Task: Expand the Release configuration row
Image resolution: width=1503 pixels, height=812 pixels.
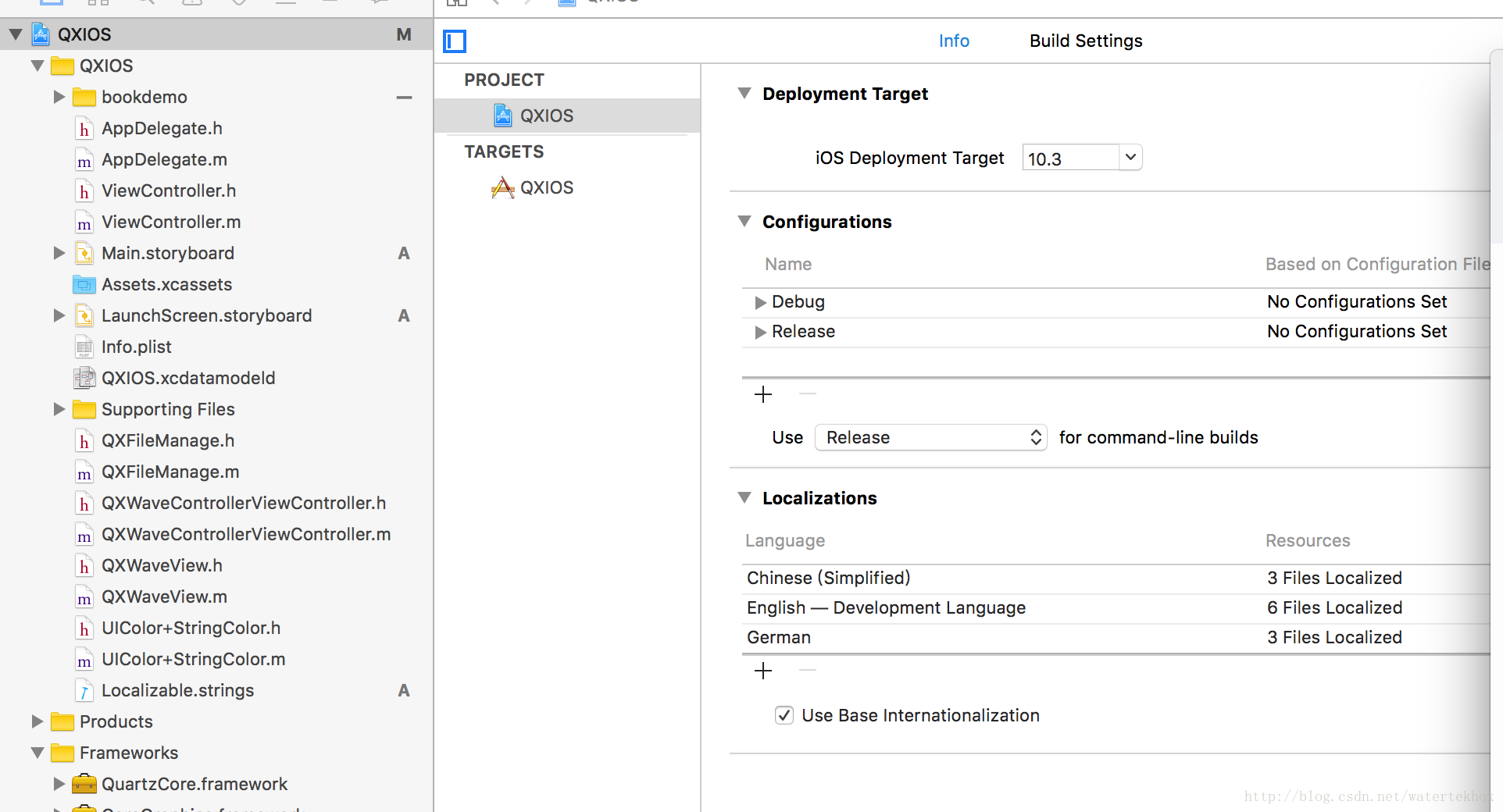Action: [x=760, y=332]
